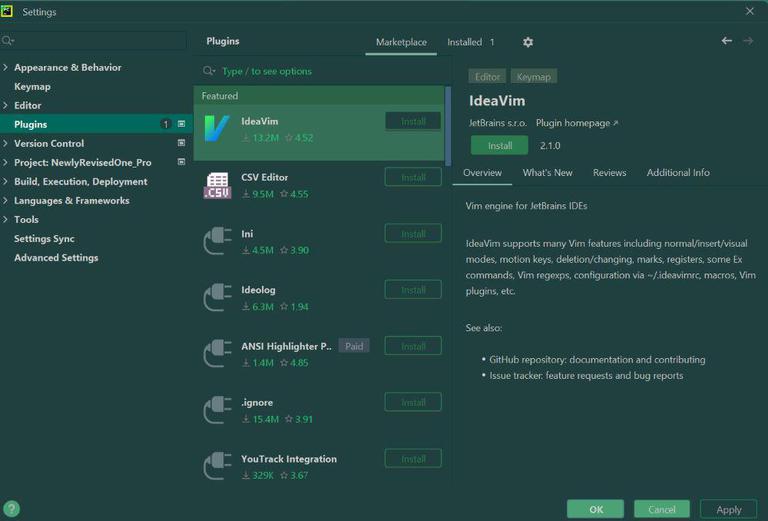Switch to the Installed plugins tab

[470, 42]
